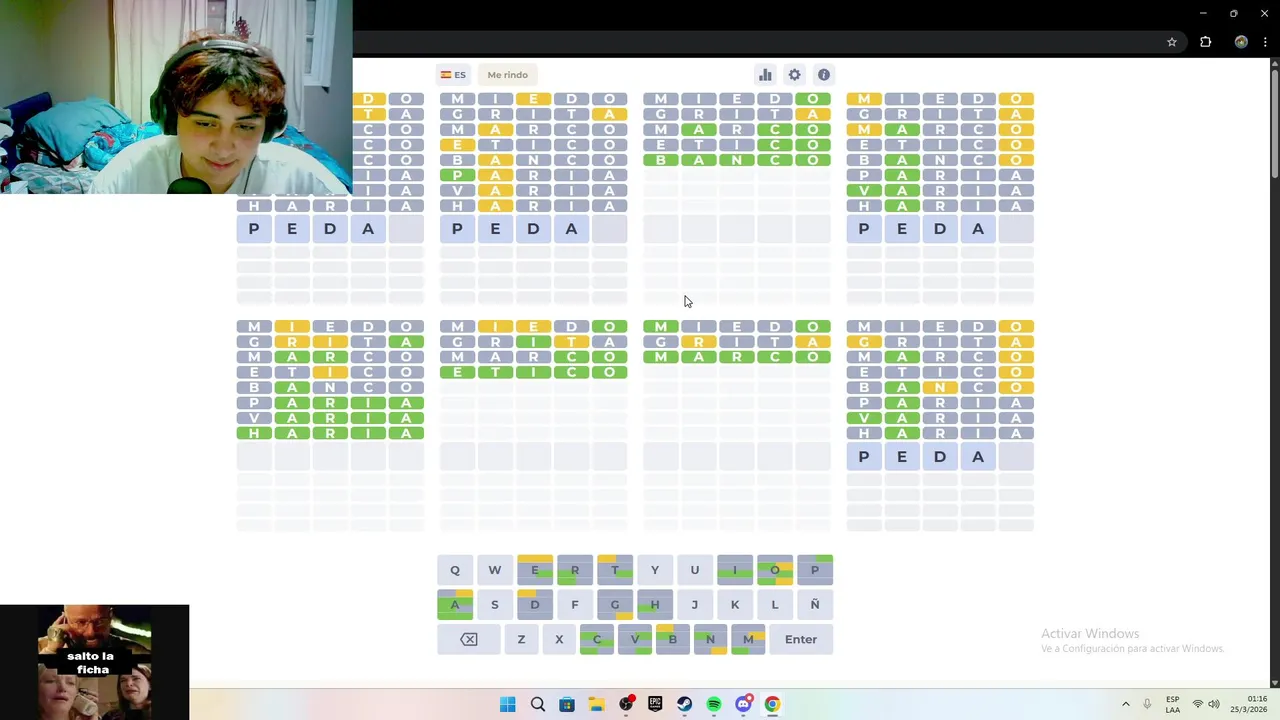The height and width of the screenshot is (720, 1280).
Task: Tap the V key on the game keyboard
Action: tap(635, 639)
